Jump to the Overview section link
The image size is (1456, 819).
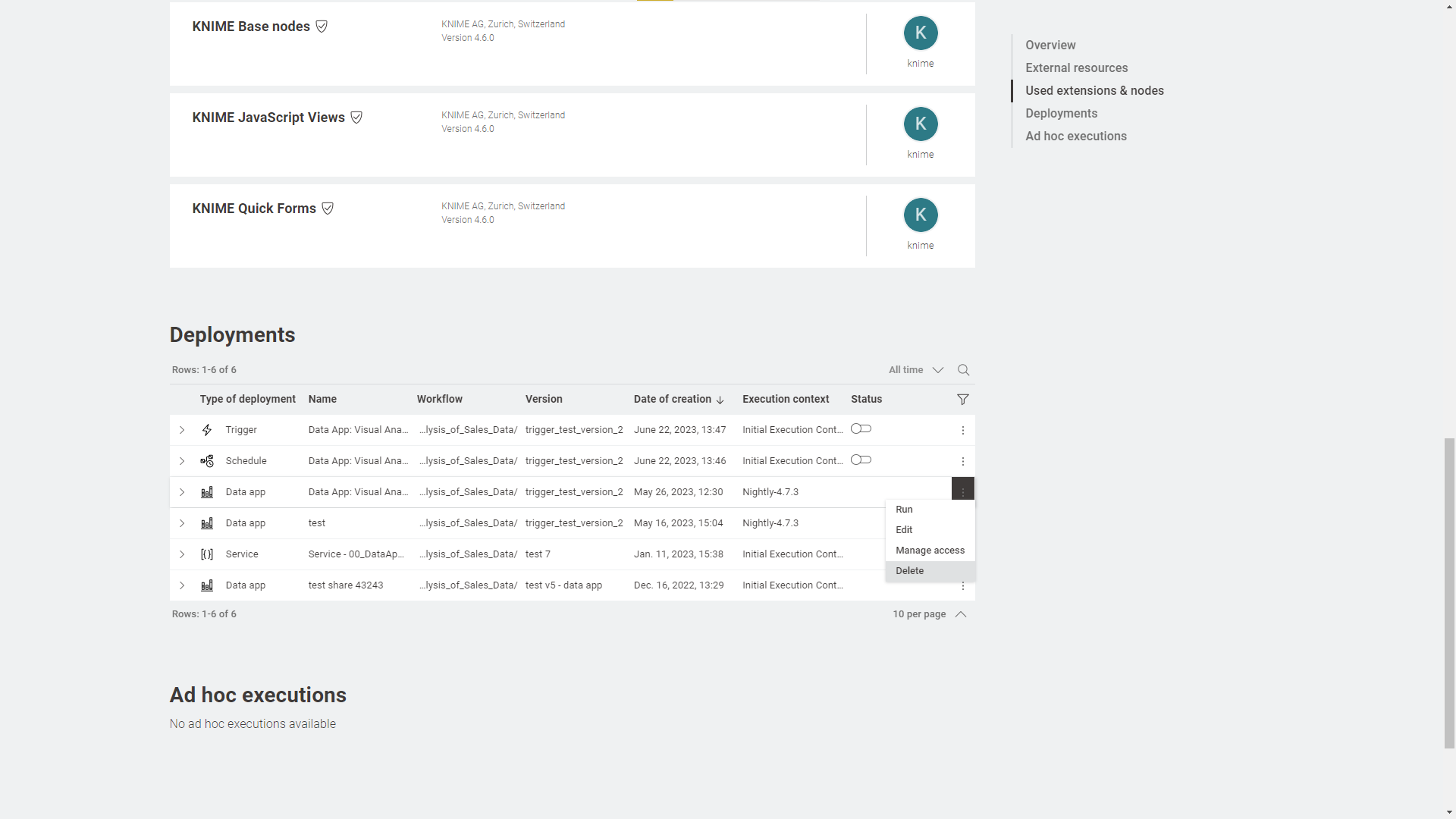[1050, 45]
